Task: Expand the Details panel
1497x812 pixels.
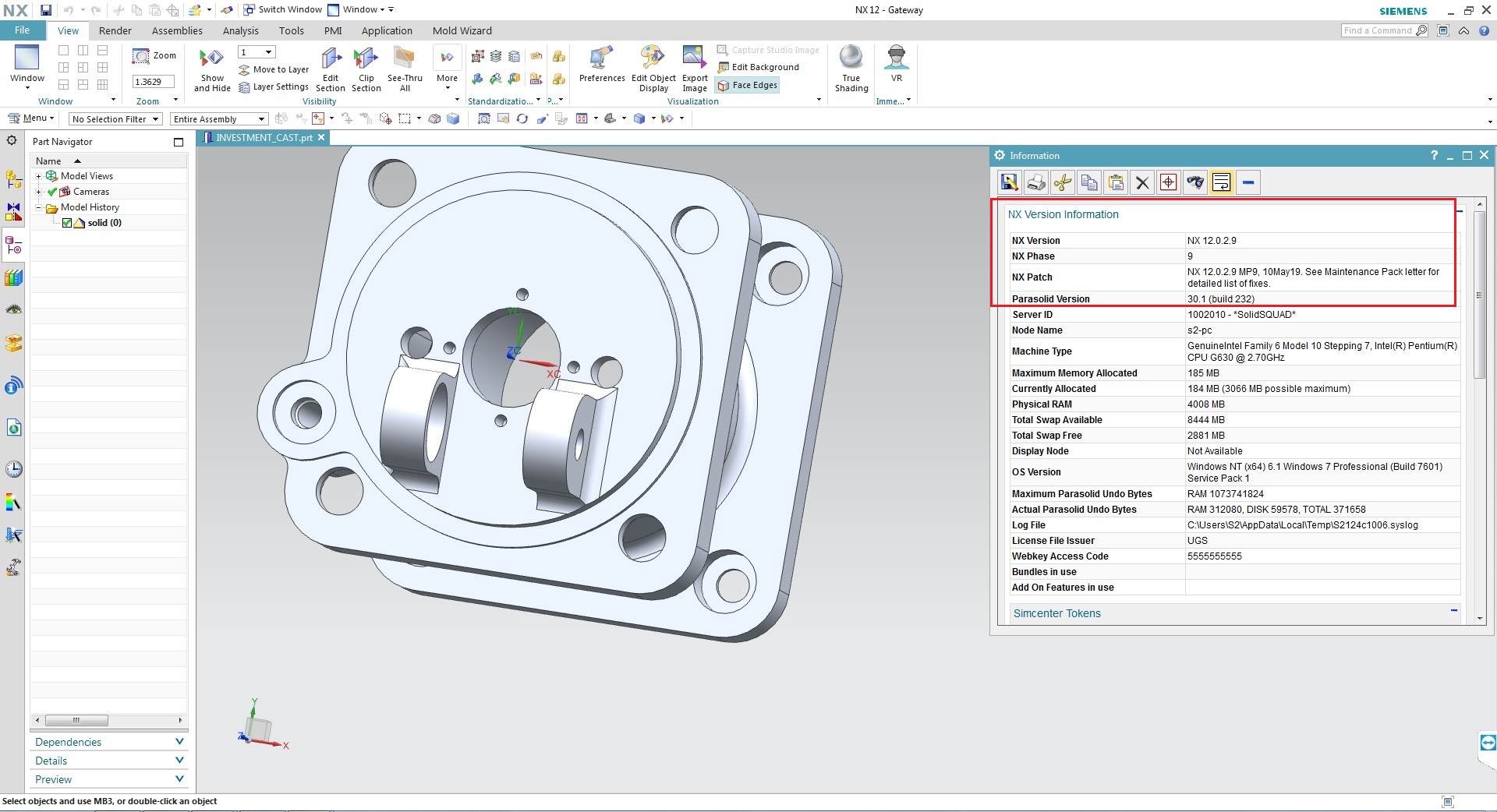Action: click(109, 761)
